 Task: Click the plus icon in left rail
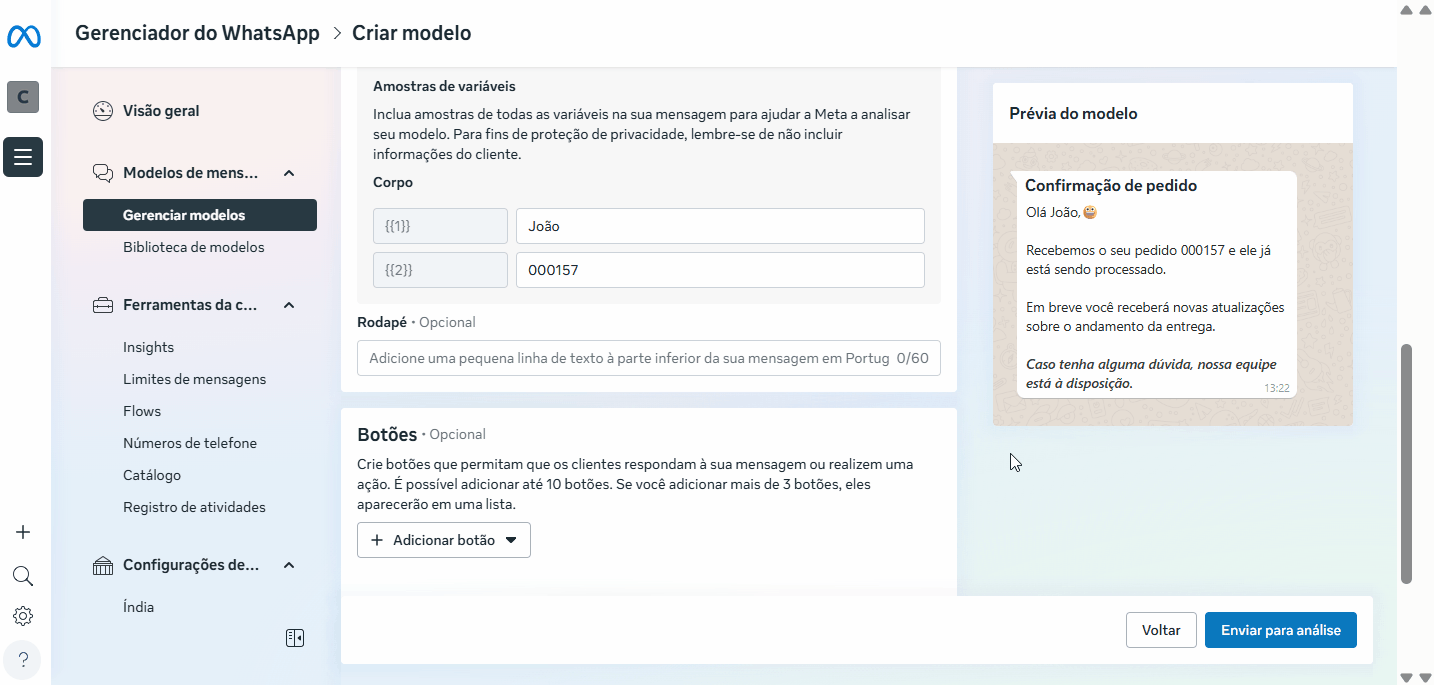tap(23, 532)
